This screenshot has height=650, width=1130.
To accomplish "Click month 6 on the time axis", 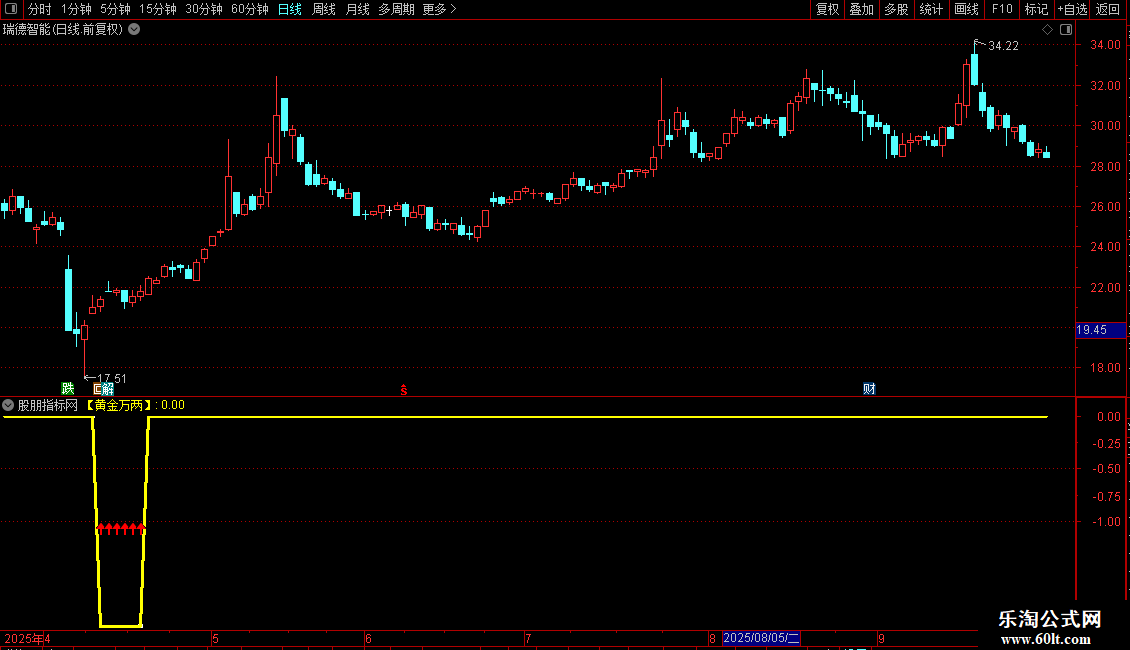I will (x=368, y=638).
